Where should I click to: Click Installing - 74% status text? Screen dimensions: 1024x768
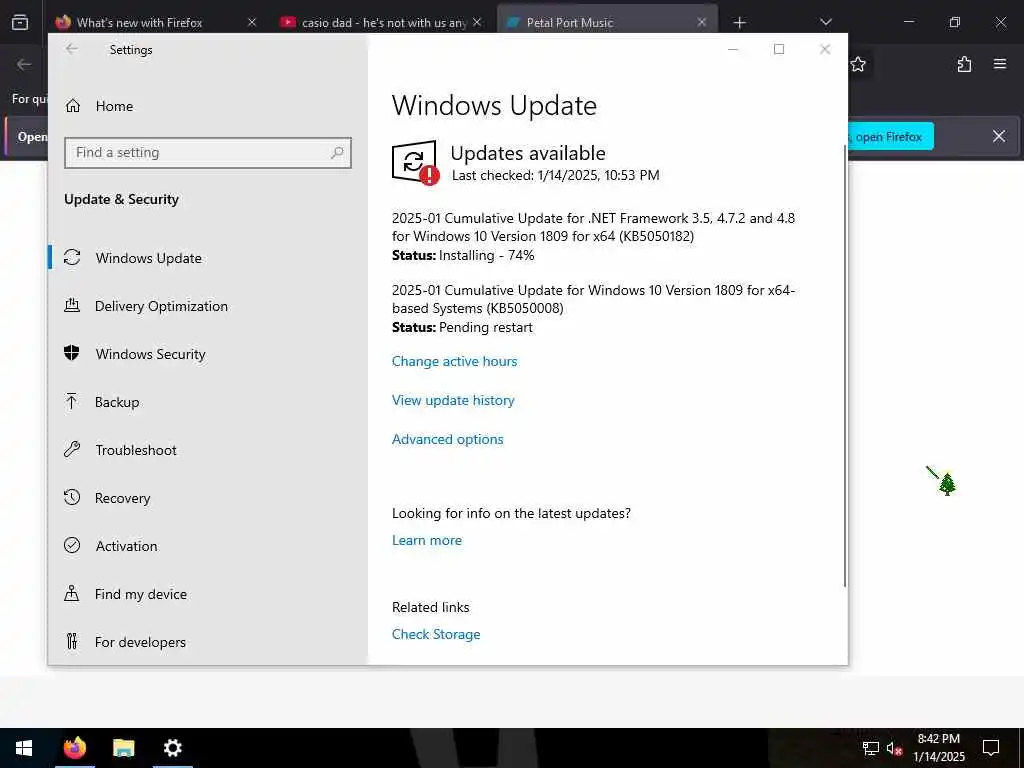coord(487,255)
